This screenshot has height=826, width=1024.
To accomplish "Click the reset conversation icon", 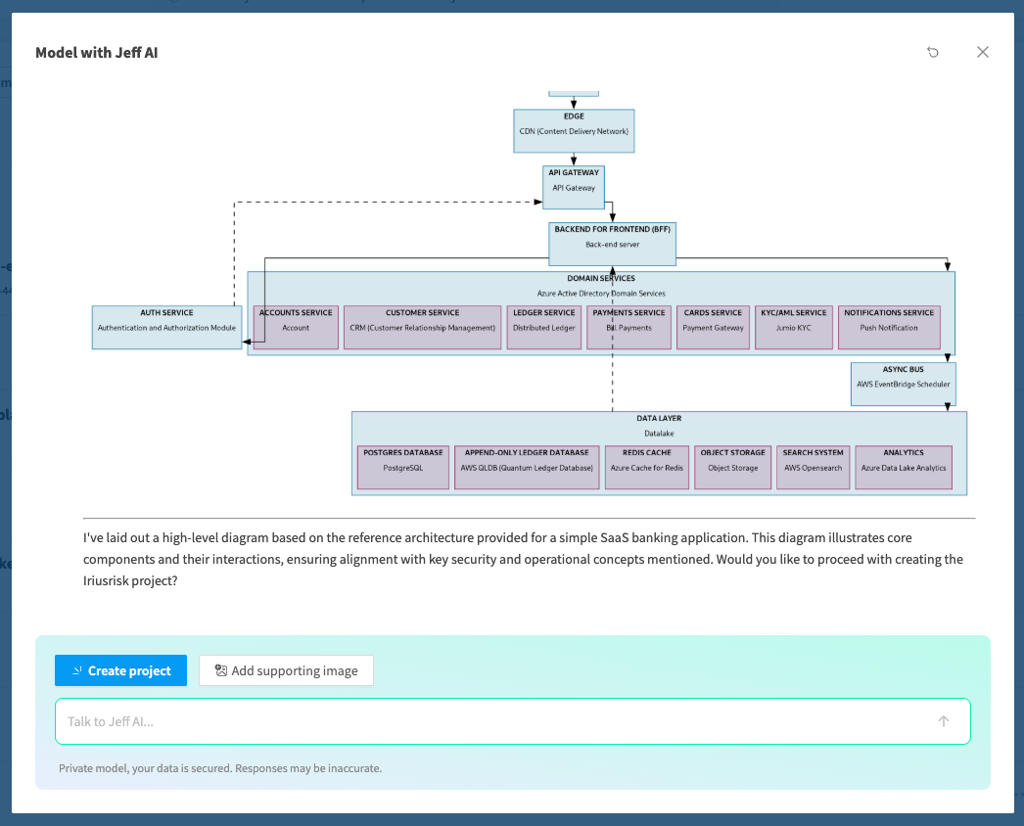I will 933,52.
